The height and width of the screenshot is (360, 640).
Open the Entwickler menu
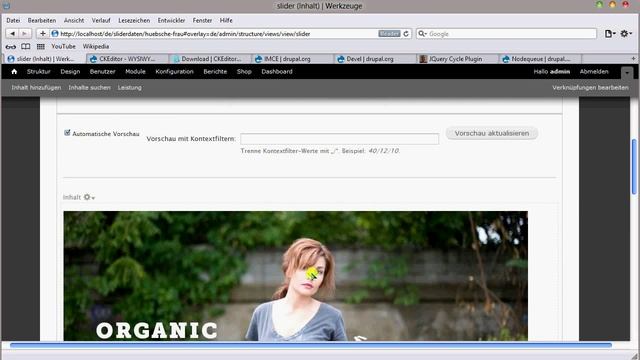pos(171,20)
